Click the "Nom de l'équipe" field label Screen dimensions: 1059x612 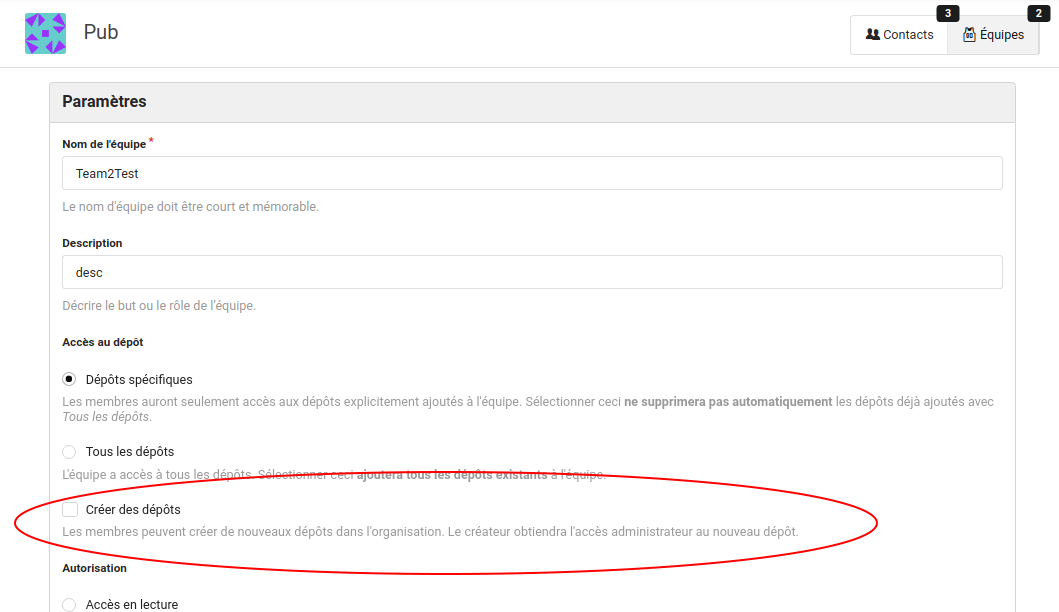point(104,144)
